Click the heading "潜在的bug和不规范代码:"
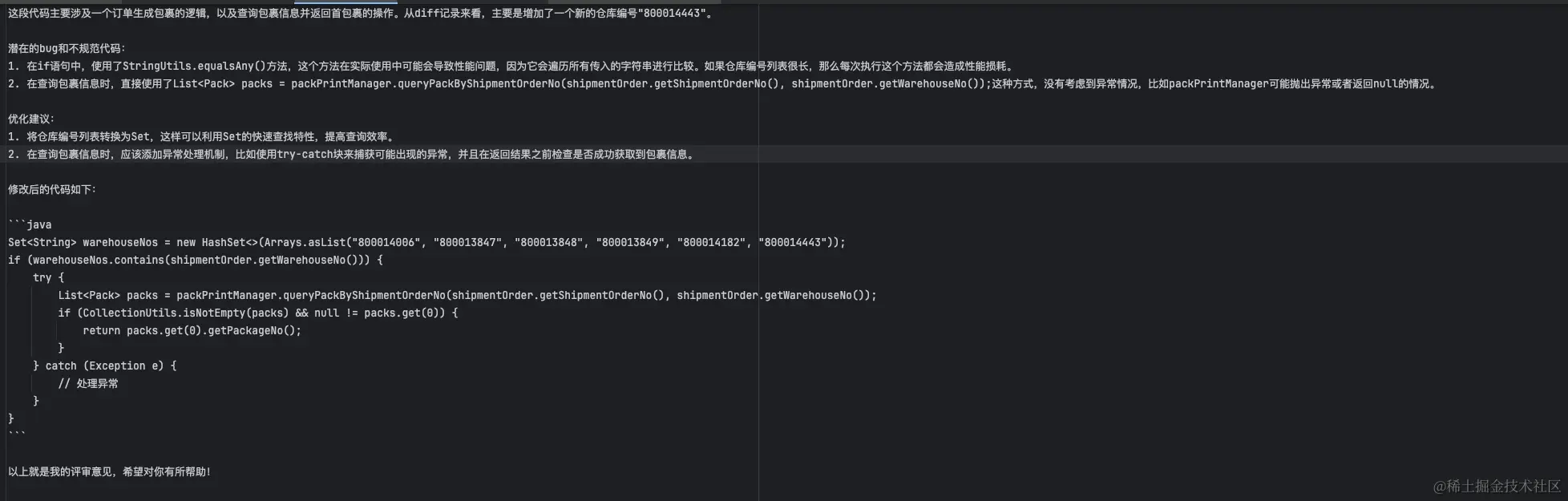The image size is (1568, 501). pyautogui.click(x=67, y=48)
